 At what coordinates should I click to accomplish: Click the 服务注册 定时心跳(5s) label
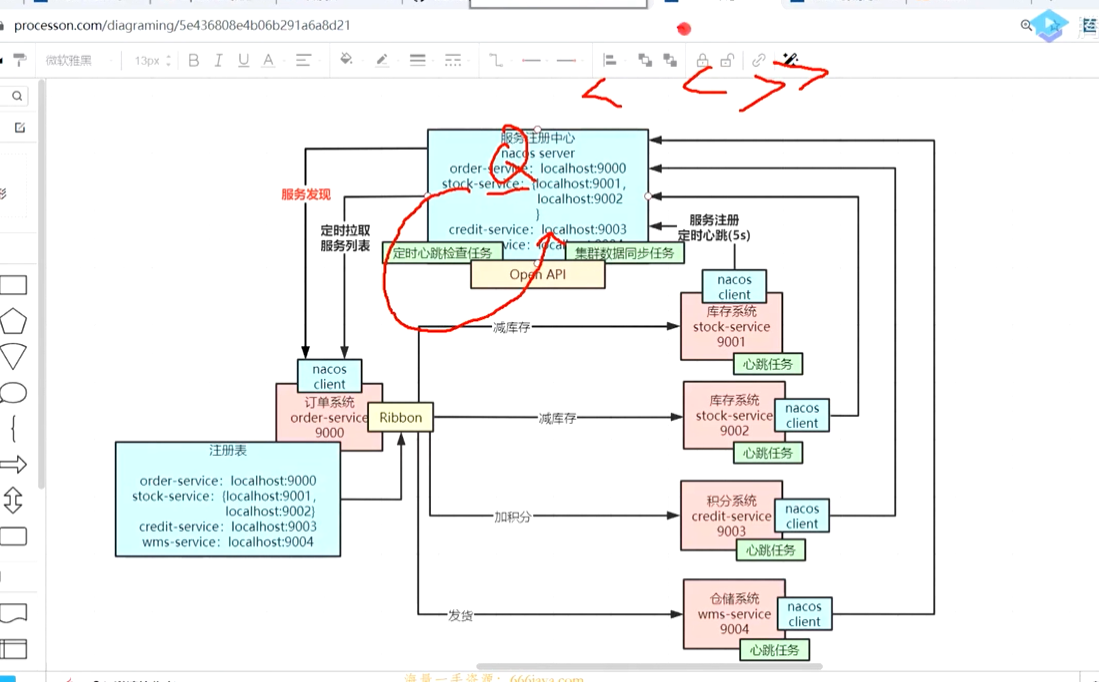coord(714,228)
